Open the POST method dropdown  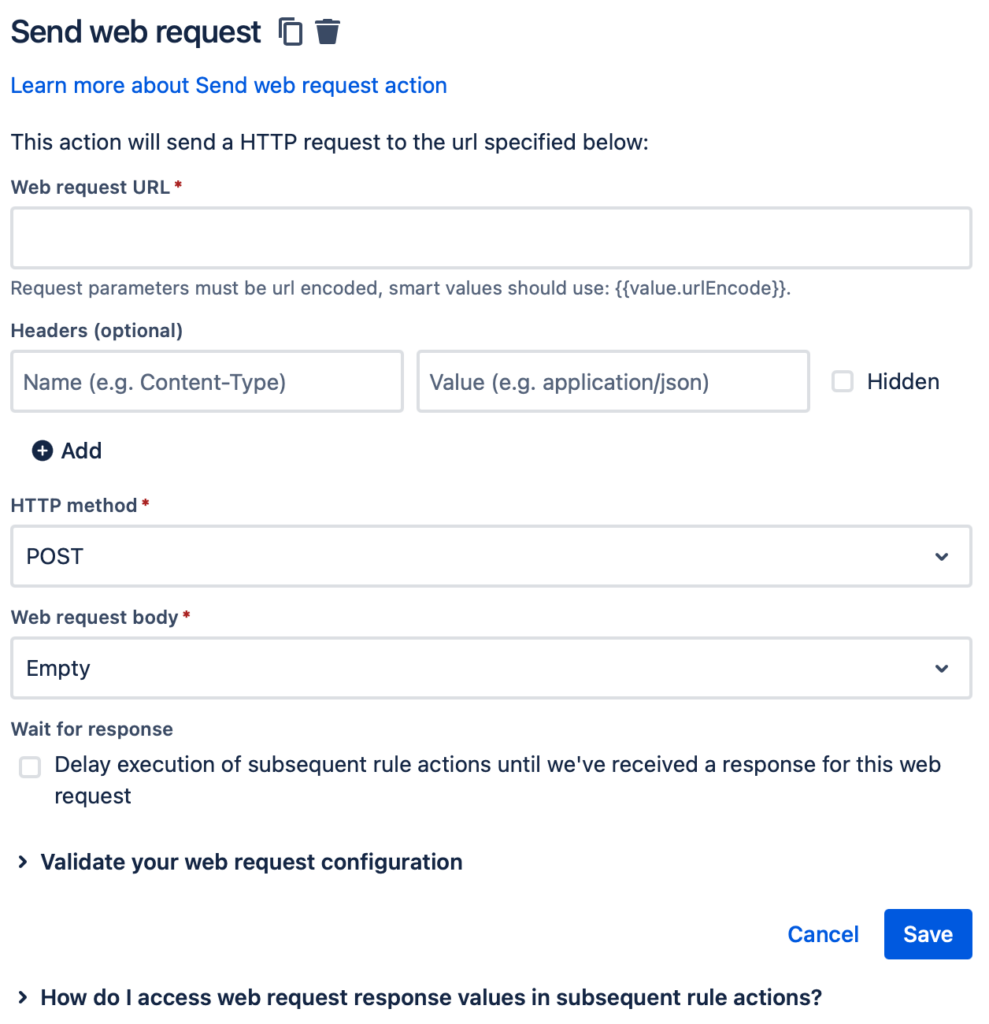click(491, 556)
